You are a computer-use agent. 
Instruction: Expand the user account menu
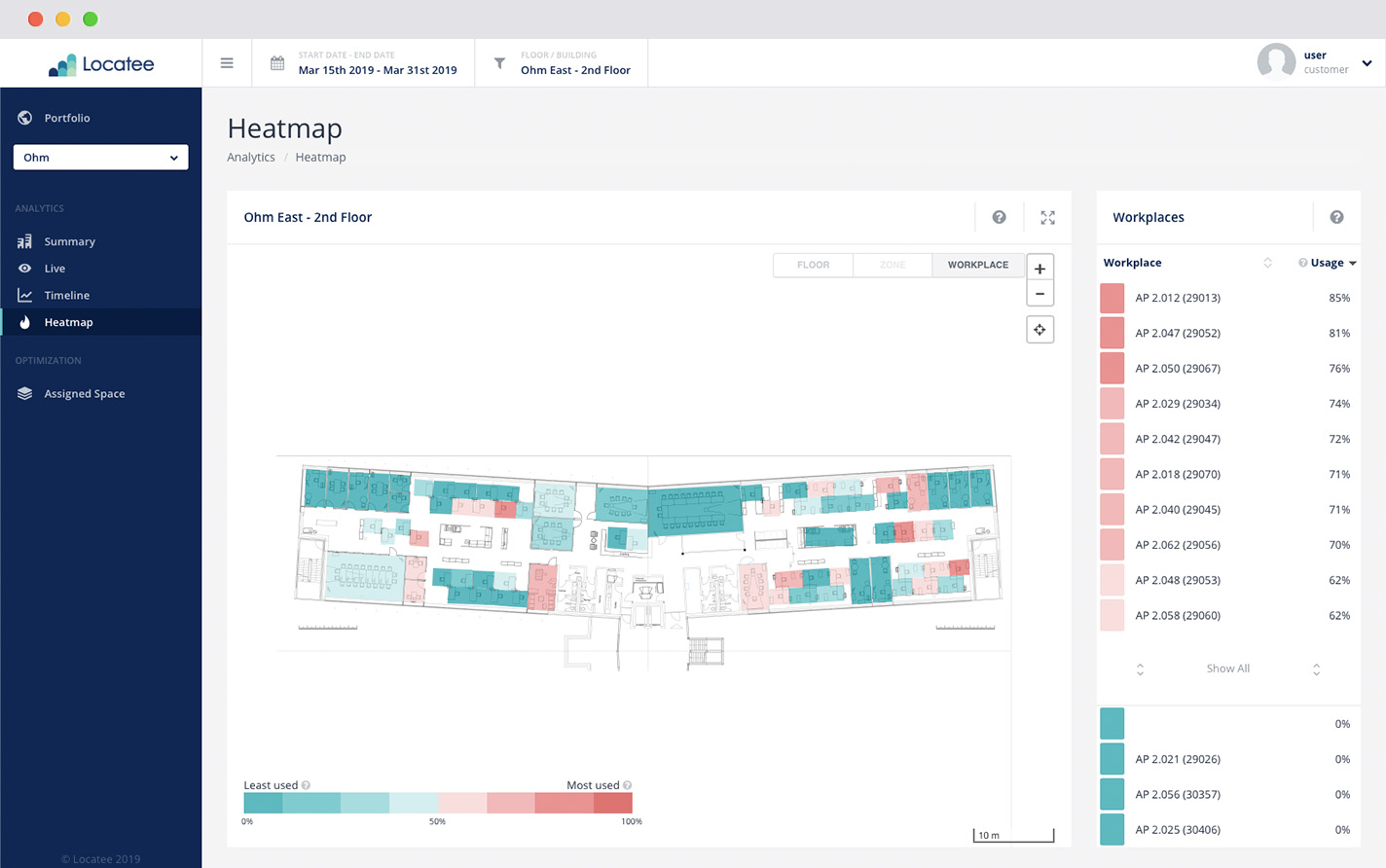1367,63
